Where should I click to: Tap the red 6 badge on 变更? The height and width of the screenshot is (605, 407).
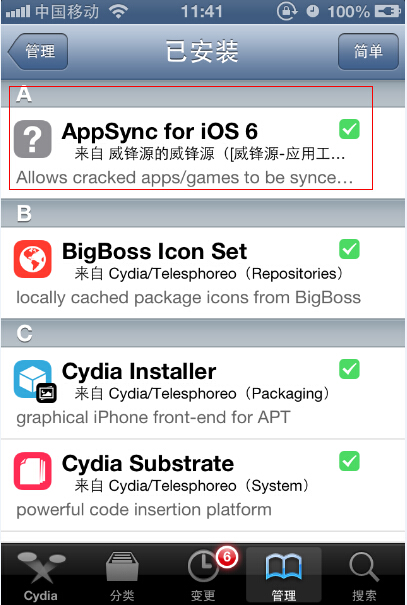tap(227, 557)
